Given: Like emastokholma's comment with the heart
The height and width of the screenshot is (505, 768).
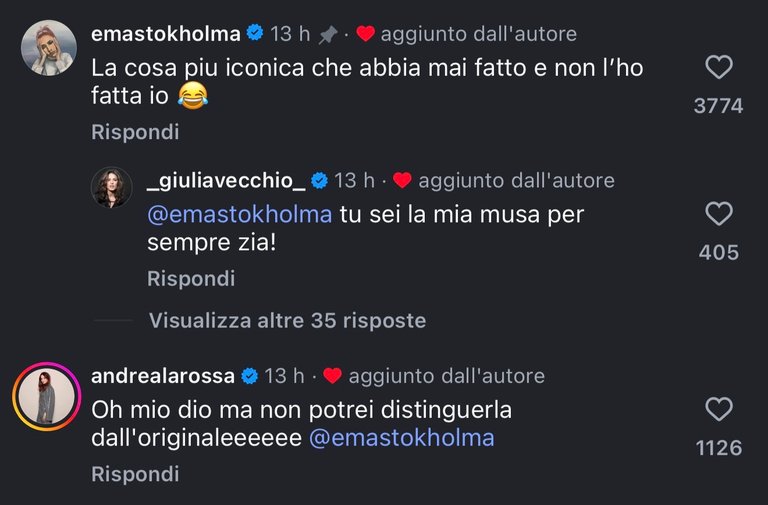Looking at the screenshot, I should click(x=718, y=68).
